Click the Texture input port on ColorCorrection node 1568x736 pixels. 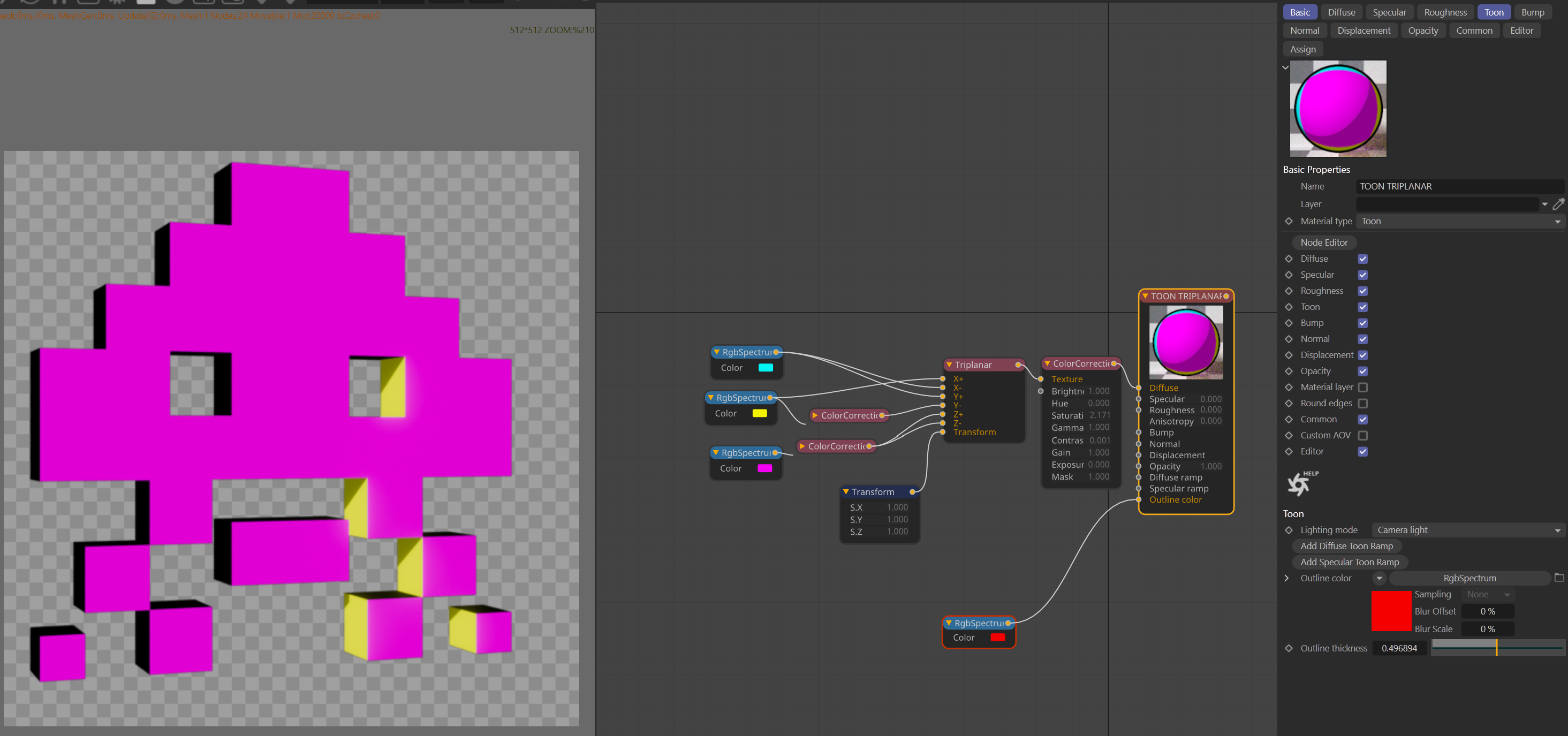click(x=1041, y=380)
